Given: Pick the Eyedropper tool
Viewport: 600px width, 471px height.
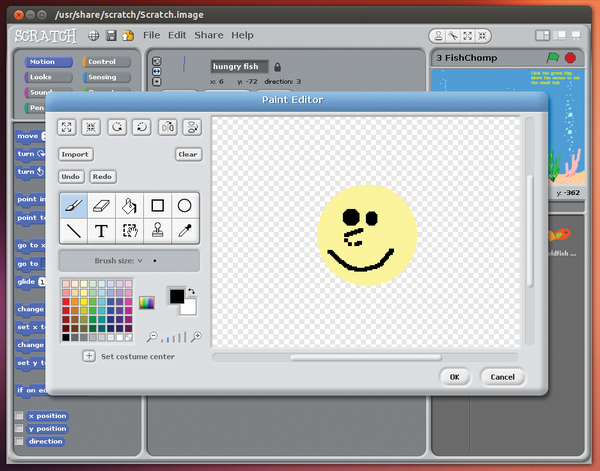Looking at the screenshot, I should (x=185, y=231).
